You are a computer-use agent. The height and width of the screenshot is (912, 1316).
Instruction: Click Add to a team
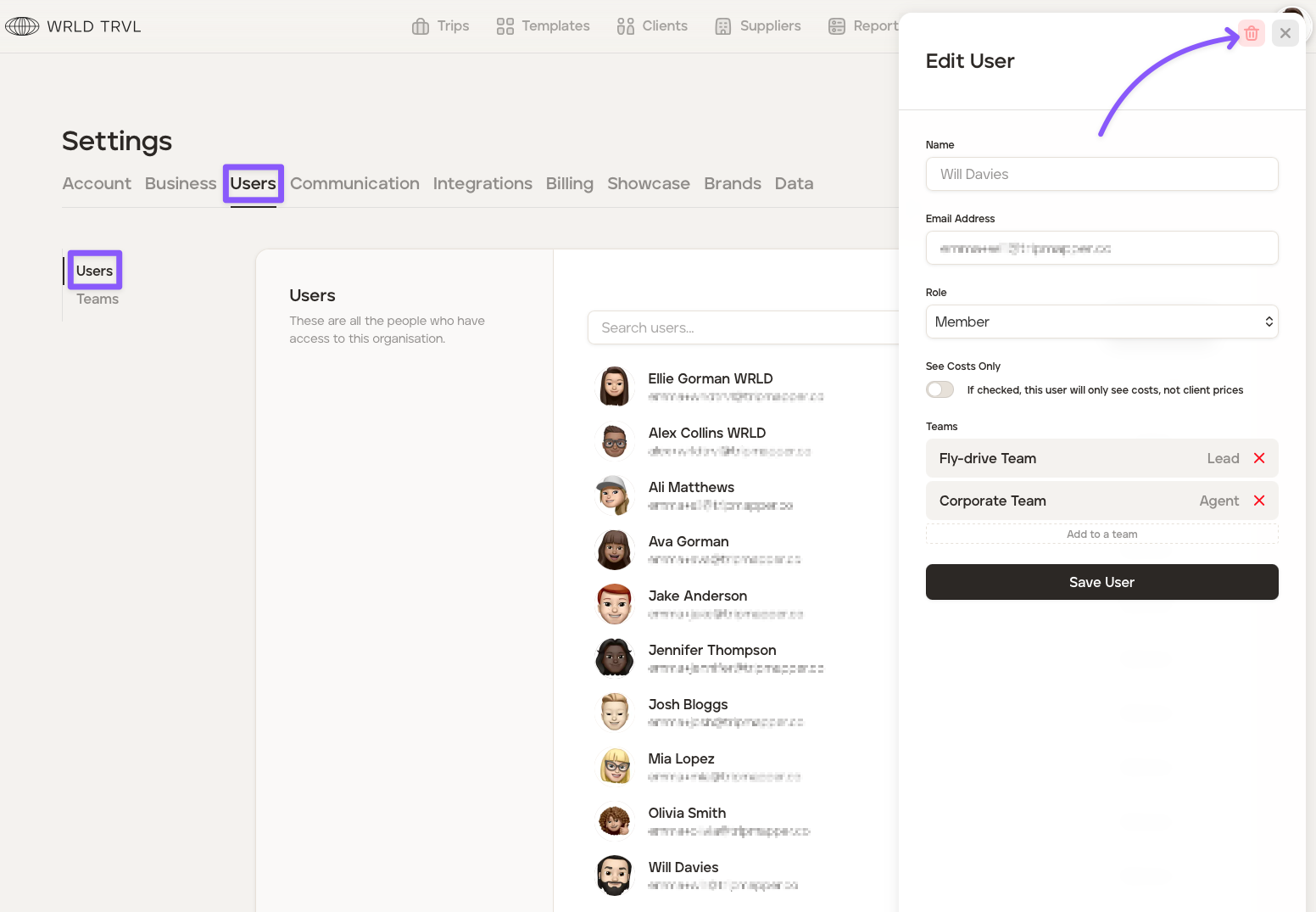[1101, 534]
